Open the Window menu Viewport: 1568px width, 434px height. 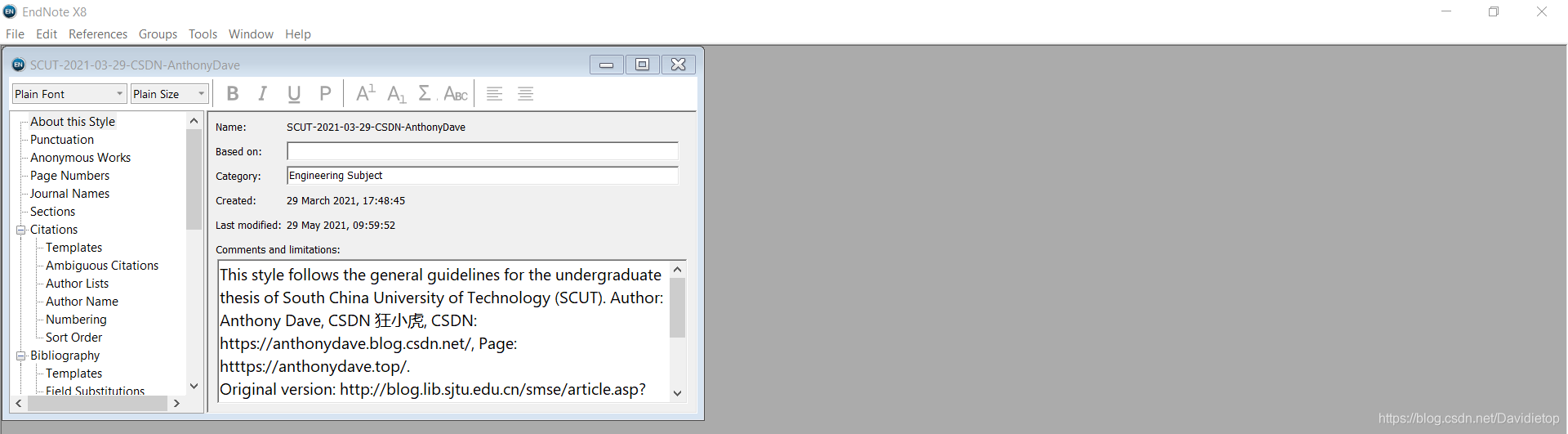click(251, 34)
